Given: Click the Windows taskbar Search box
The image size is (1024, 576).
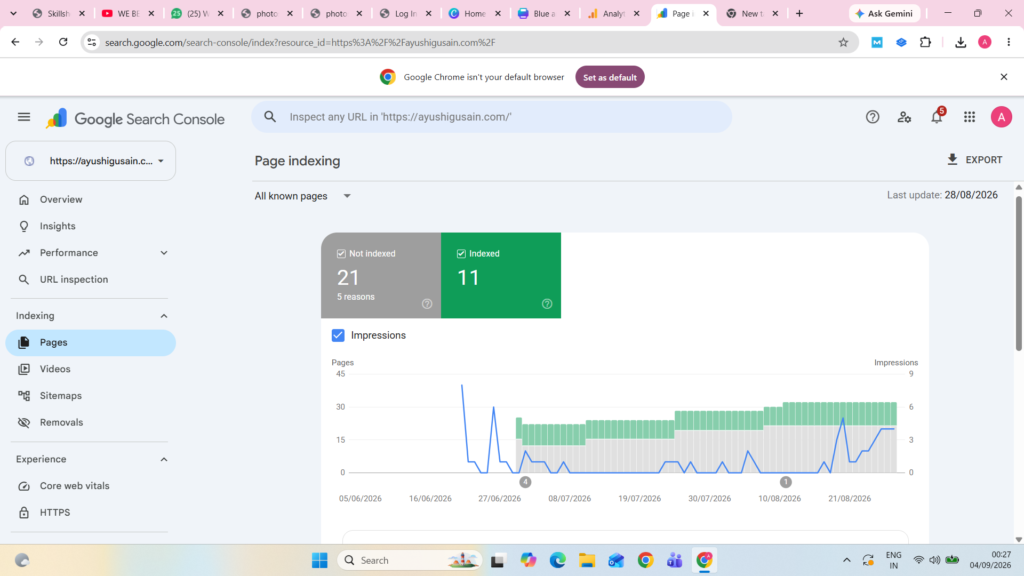Looking at the screenshot, I should pos(410,560).
